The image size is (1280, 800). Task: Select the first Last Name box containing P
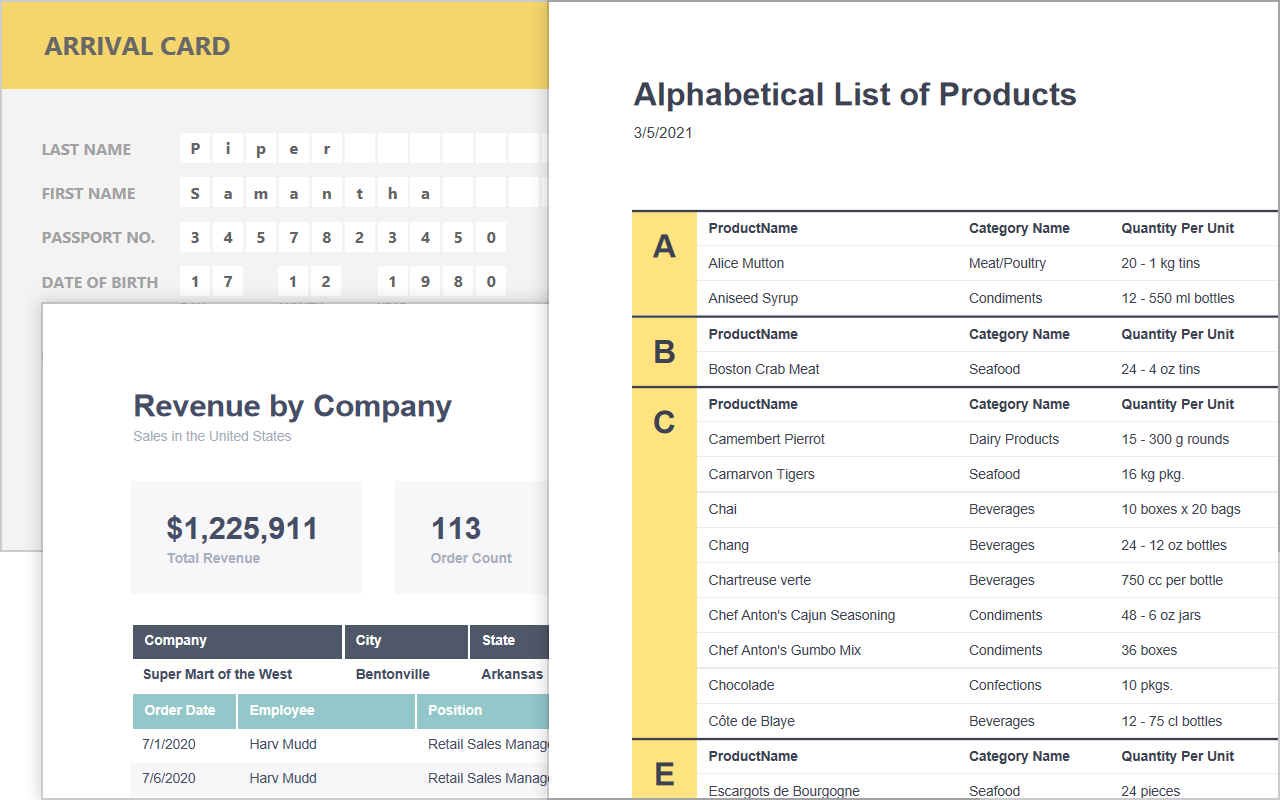(x=195, y=149)
